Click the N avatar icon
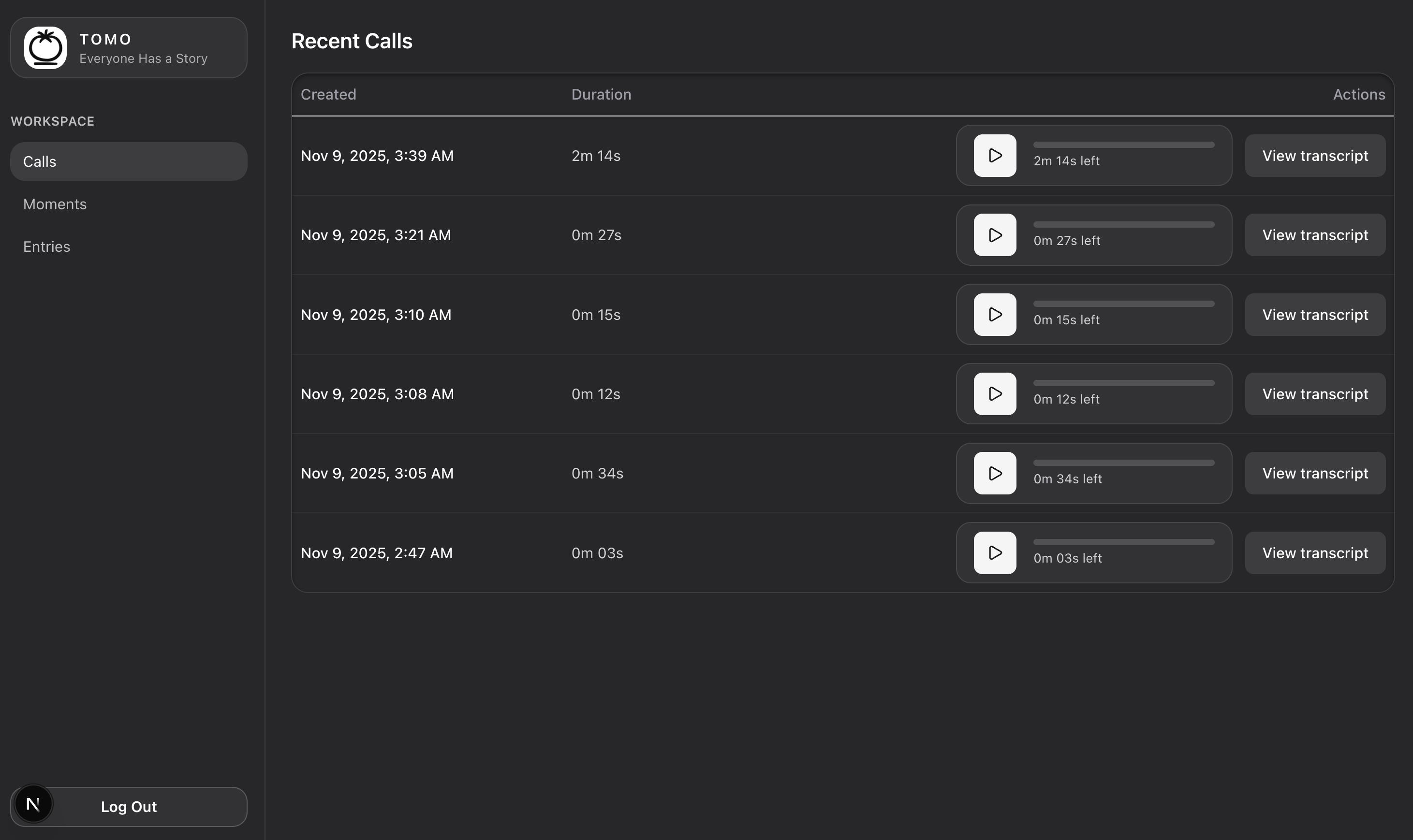This screenshot has width=1413, height=840. click(33, 804)
